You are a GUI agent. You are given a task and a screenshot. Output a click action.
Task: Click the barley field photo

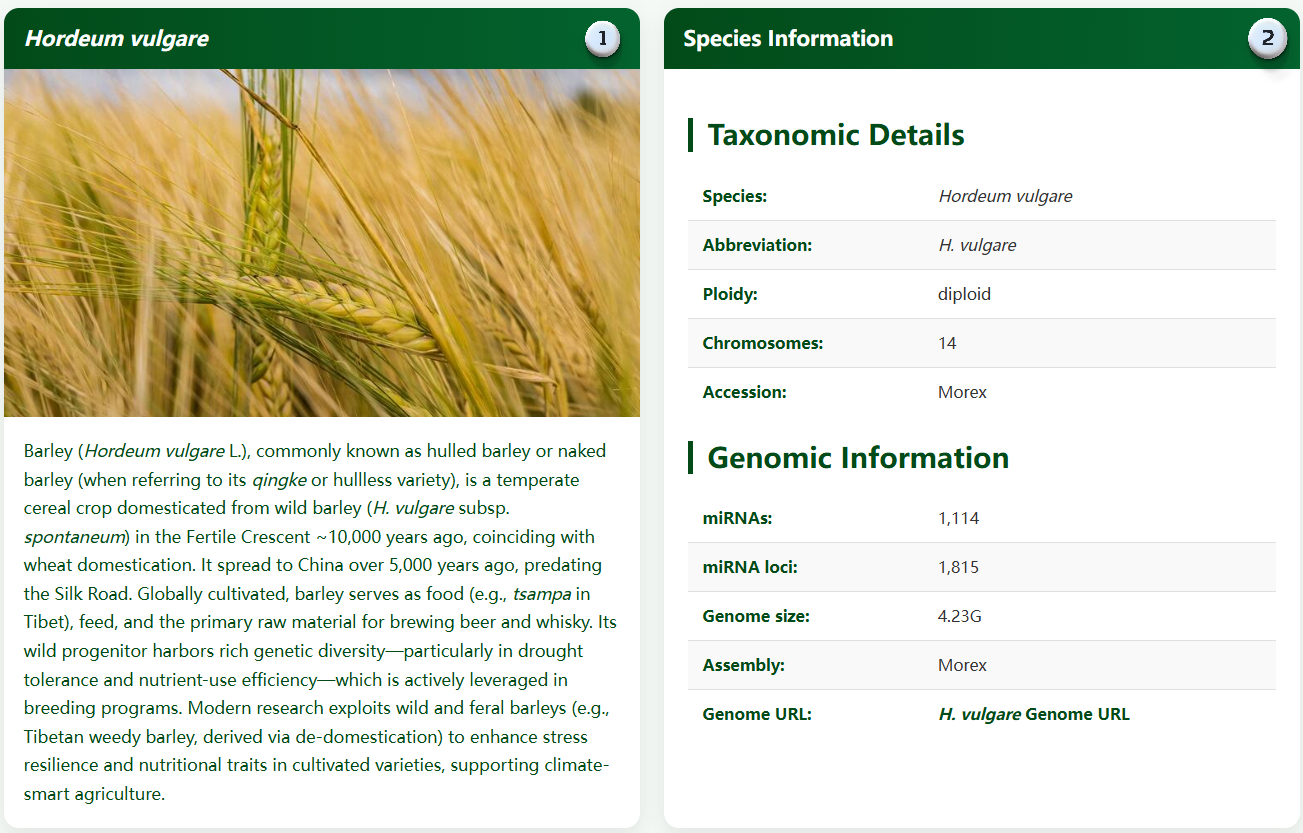322,243
